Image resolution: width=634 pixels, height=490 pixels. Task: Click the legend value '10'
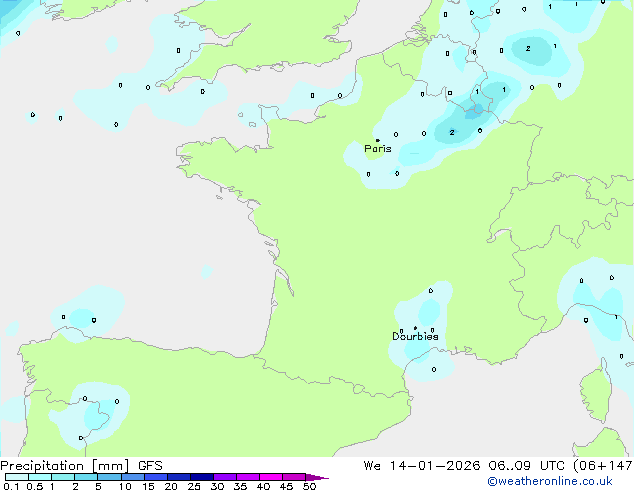pos(125,486)
